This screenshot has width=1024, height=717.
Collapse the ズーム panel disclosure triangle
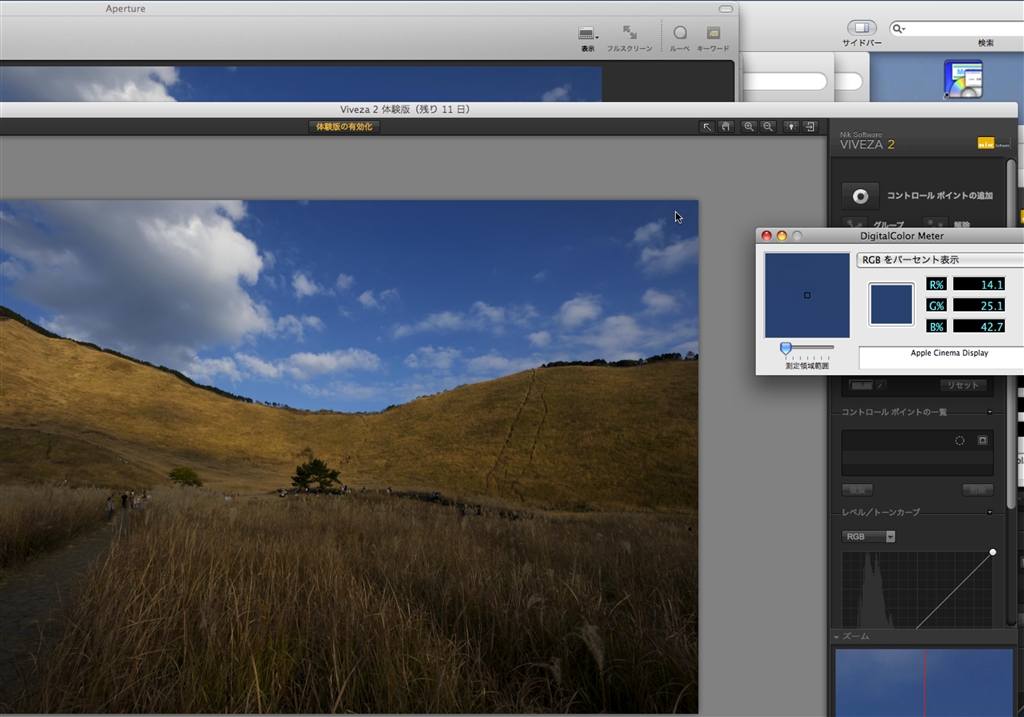click(x=836, y=636)
